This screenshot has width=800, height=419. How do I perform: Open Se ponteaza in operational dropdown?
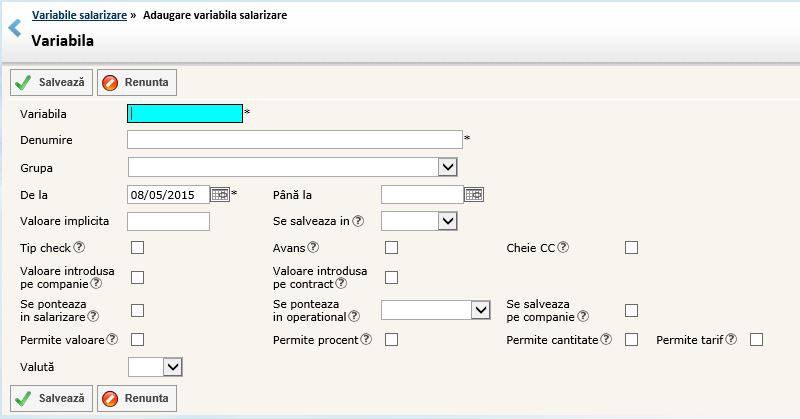pyautogui.click(x=436, y=310)
